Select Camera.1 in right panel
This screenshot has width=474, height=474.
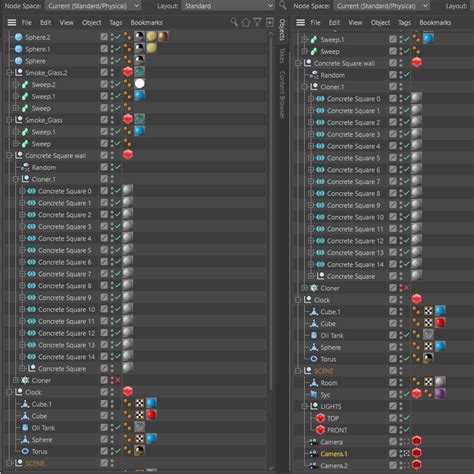[334, 454]
